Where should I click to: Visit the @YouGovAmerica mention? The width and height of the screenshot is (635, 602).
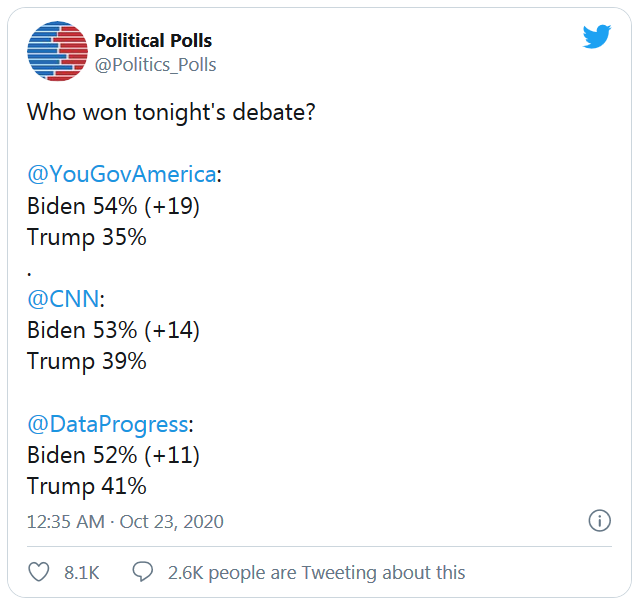121,174
